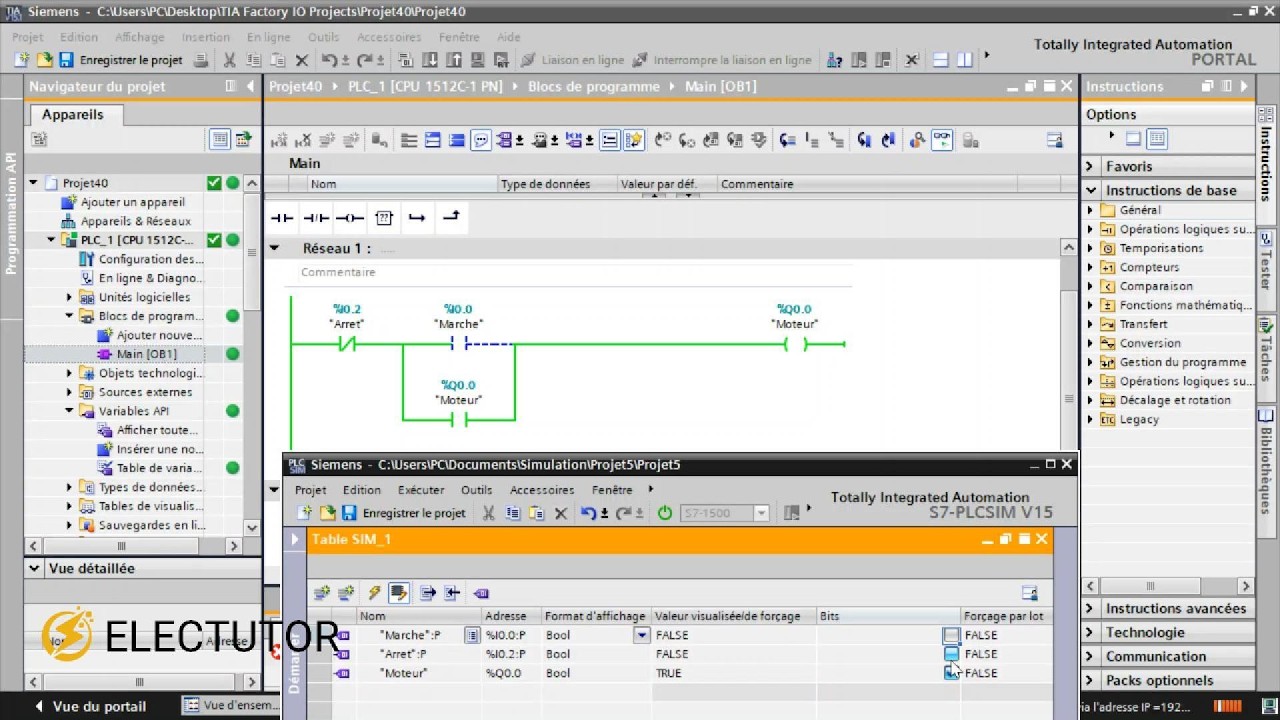Viewport: 1280px width, 720px height.
Task: Open Communication section in Instructions panel
Action: (x=1155, y=656)
